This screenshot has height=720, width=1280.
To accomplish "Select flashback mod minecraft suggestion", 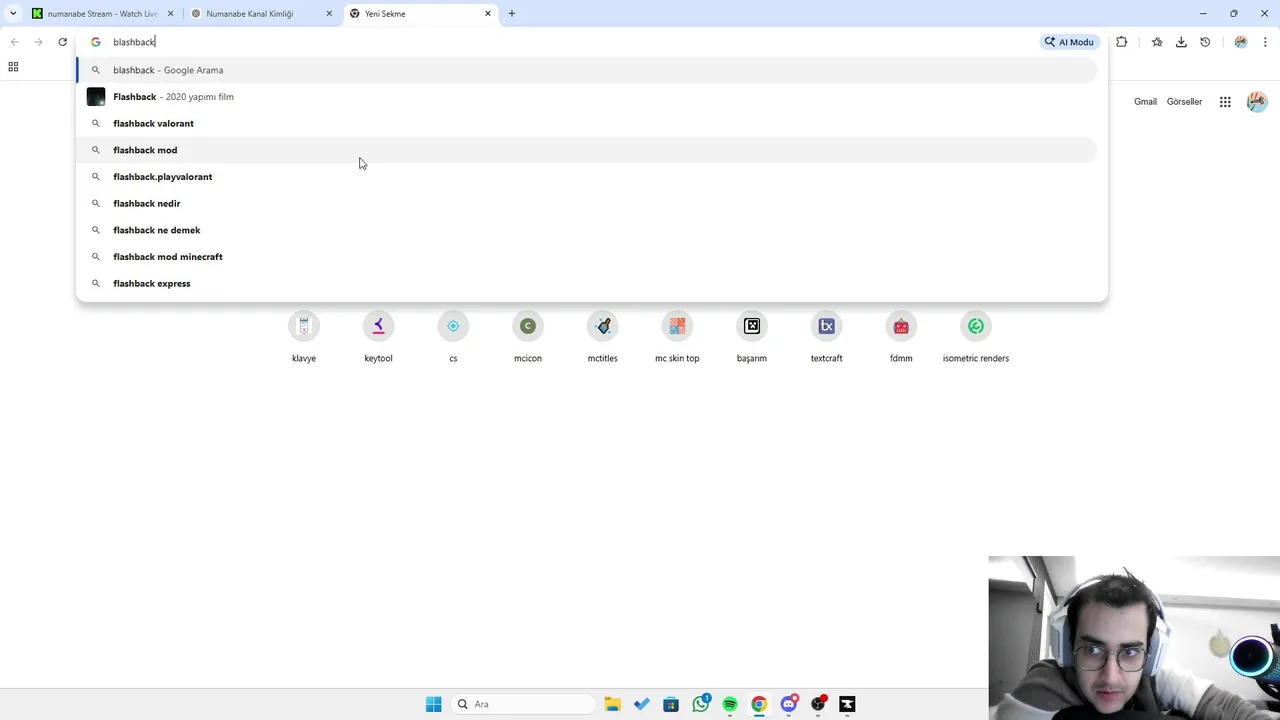I will (x=587, y=257).
